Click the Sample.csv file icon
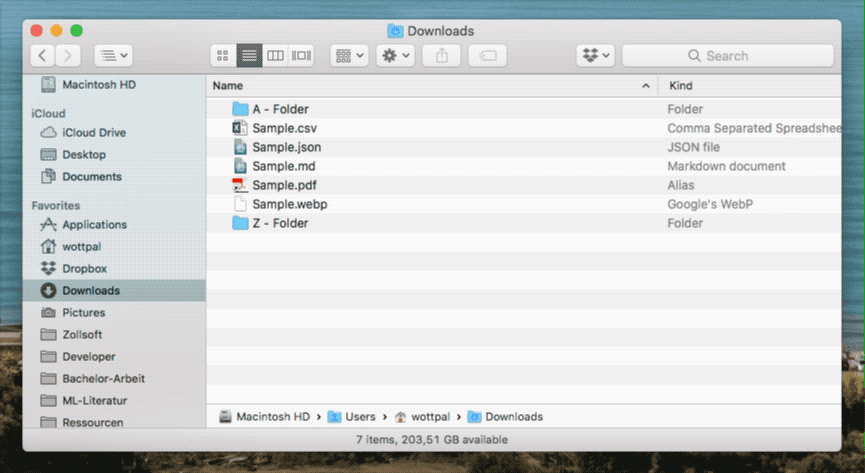Viewport: 865px width, 473px height. click(x=240, y=128)
